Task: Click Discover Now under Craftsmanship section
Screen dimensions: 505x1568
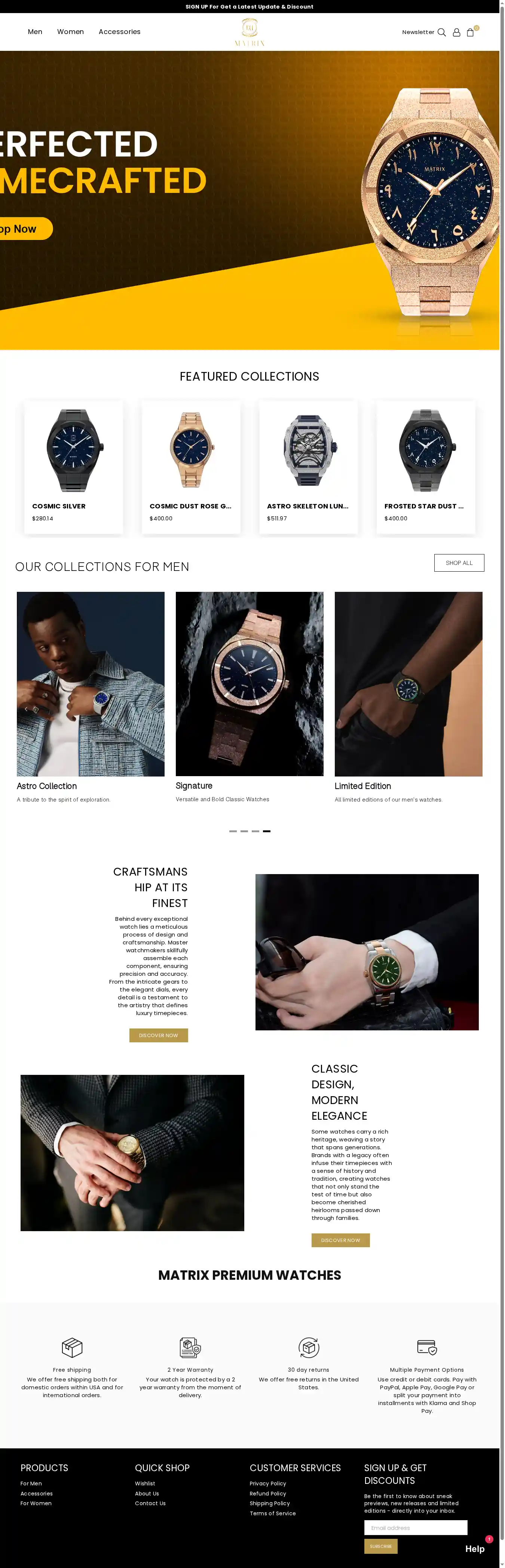Action: click(x=158, y=1035)
